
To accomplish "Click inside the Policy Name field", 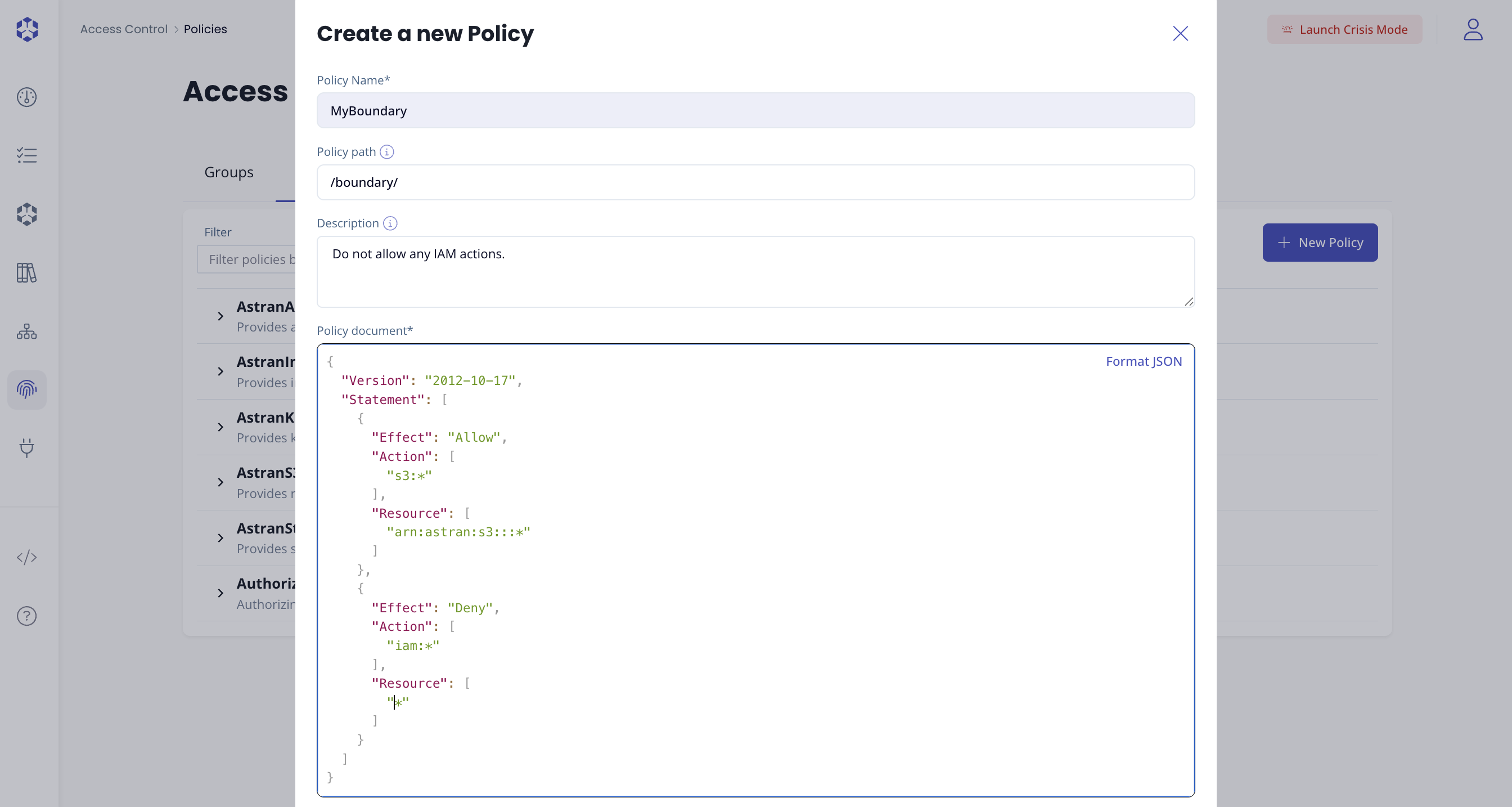I will [755, 110].
